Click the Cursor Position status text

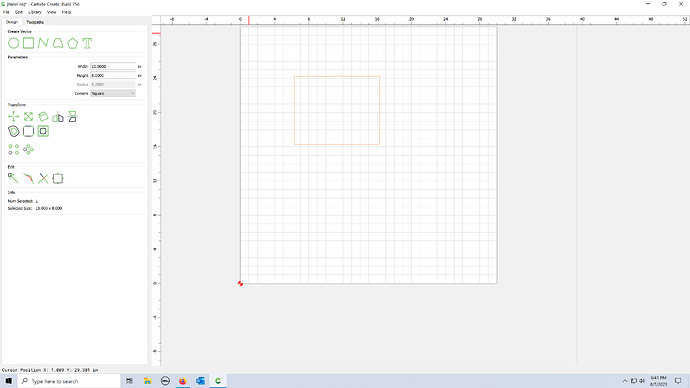[50, 370]
